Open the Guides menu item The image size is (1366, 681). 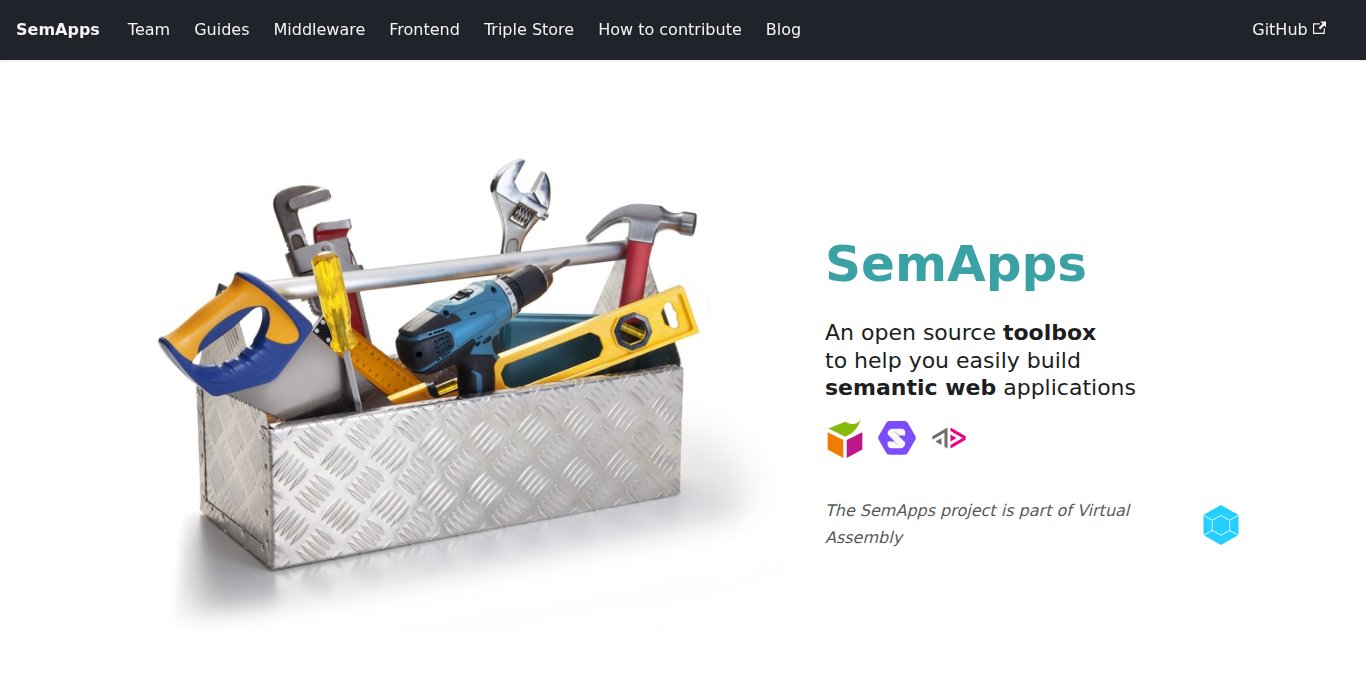(222, 29)
